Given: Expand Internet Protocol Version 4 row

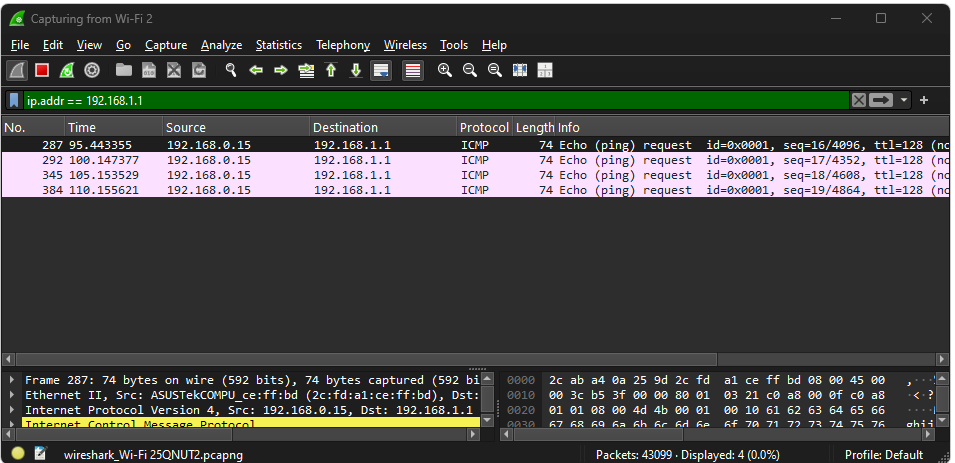Looking at the screenshot, I should (x=11, y=410).
